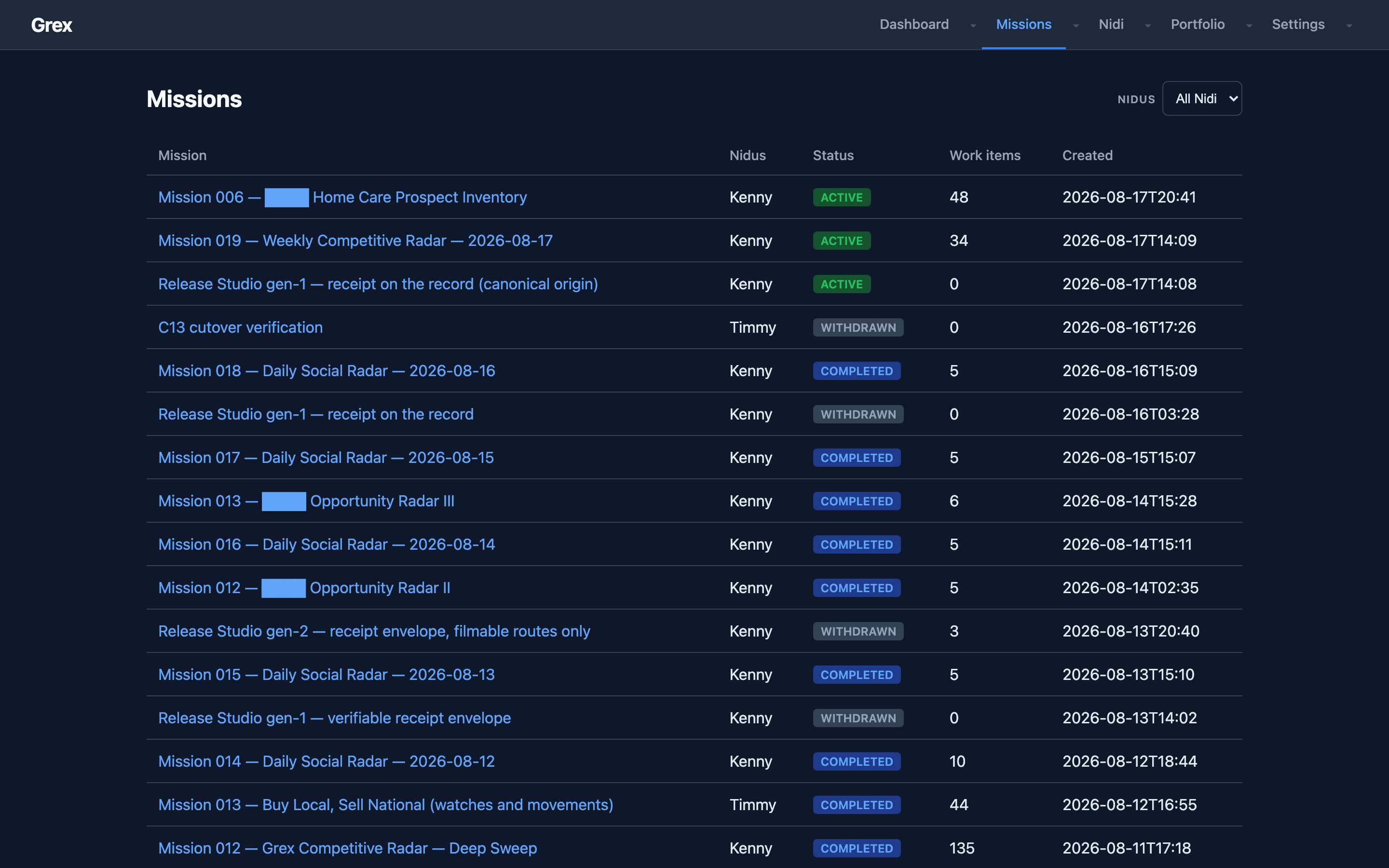Open Release Studio gen-1 canonical origin mission
The height and width of the screenshot is (868, 1389).
coord(378,284)
